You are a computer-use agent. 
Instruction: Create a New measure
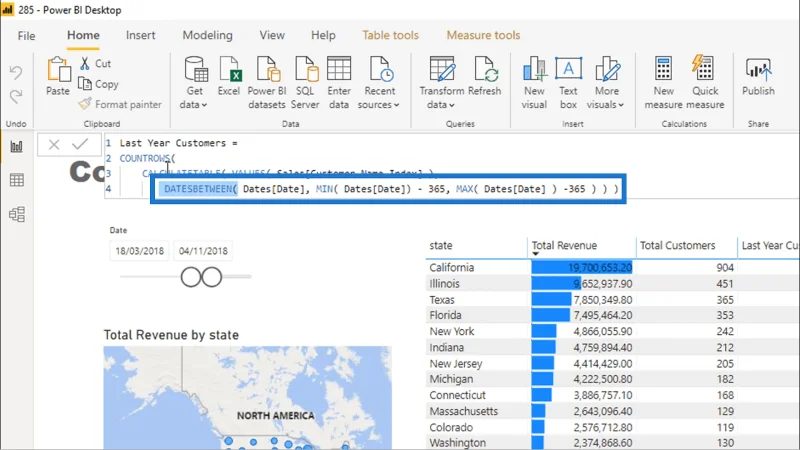tap(663, 83)
